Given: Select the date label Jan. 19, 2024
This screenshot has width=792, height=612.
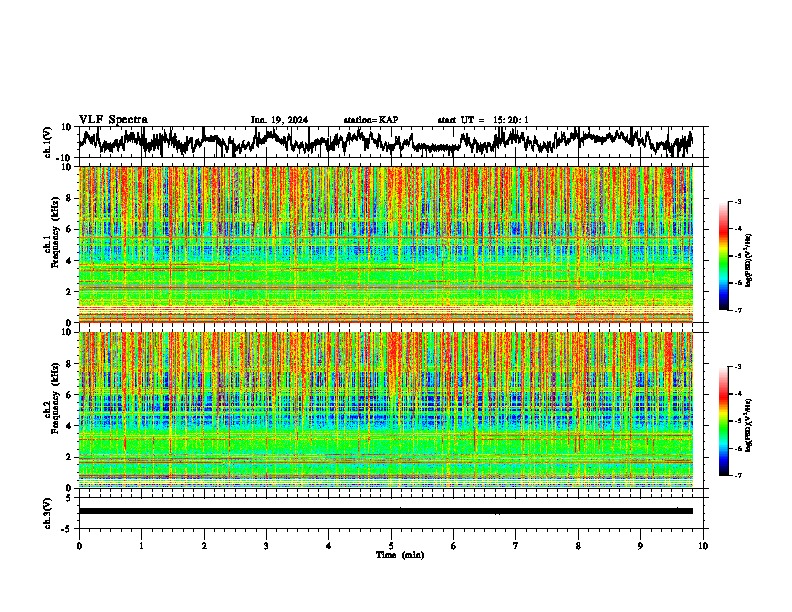Looking at the screenshot, I should 279,120.
